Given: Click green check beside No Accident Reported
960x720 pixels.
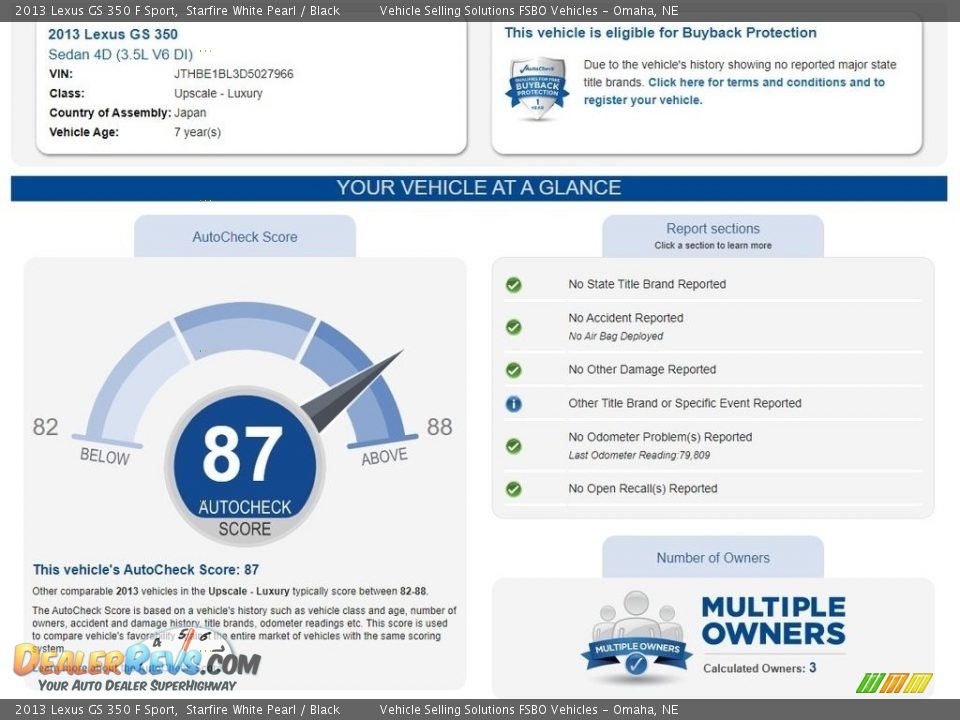Looking at the screenshot, I should [x=514, y=327].
